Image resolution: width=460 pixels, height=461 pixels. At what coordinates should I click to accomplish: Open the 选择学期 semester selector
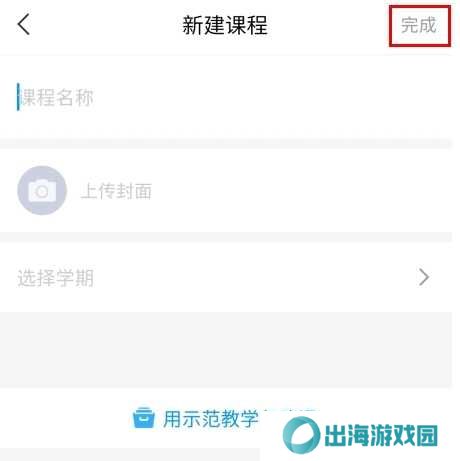tap(226, 277)
